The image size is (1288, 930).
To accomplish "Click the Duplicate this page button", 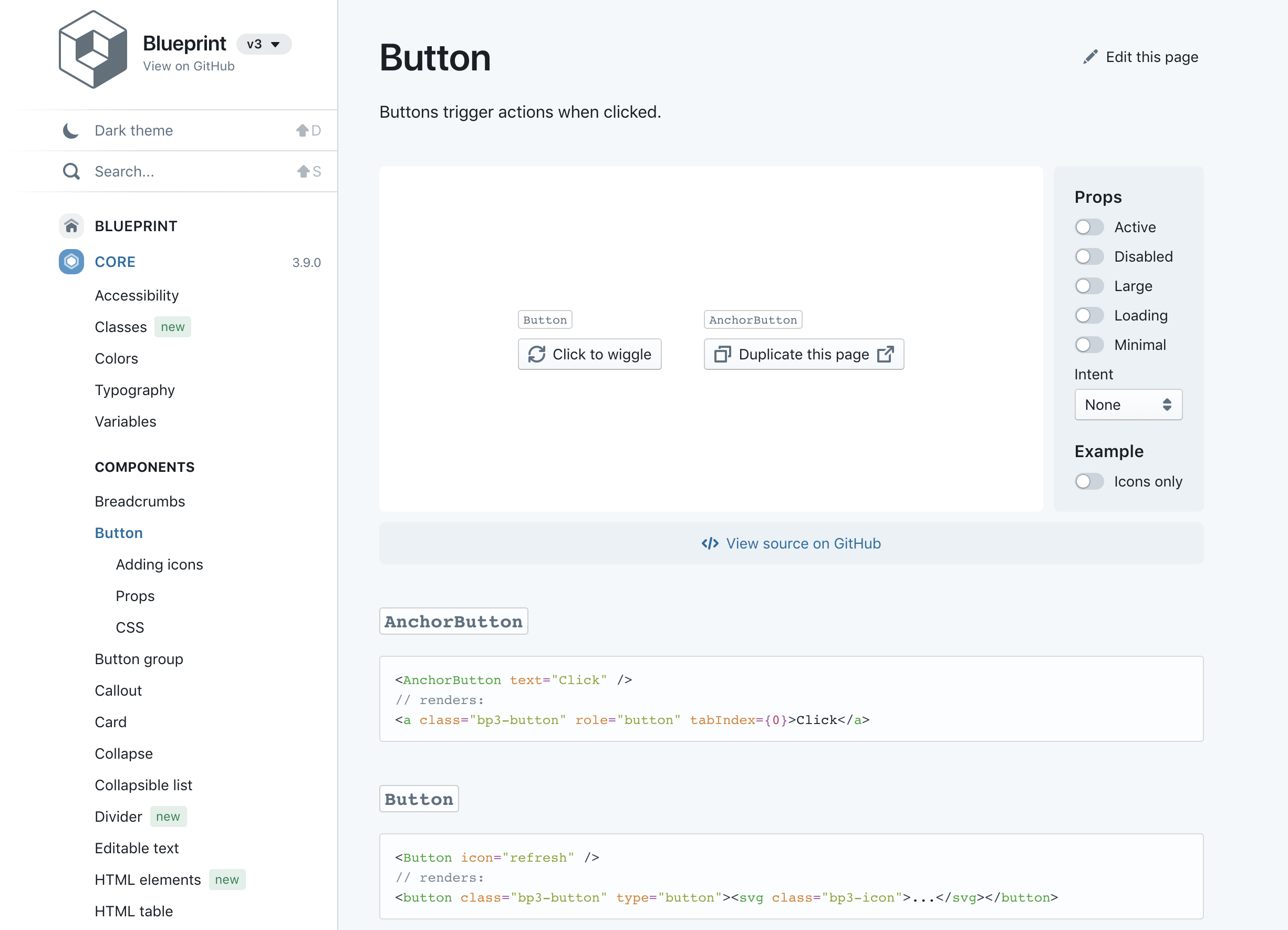I will 804,355.
